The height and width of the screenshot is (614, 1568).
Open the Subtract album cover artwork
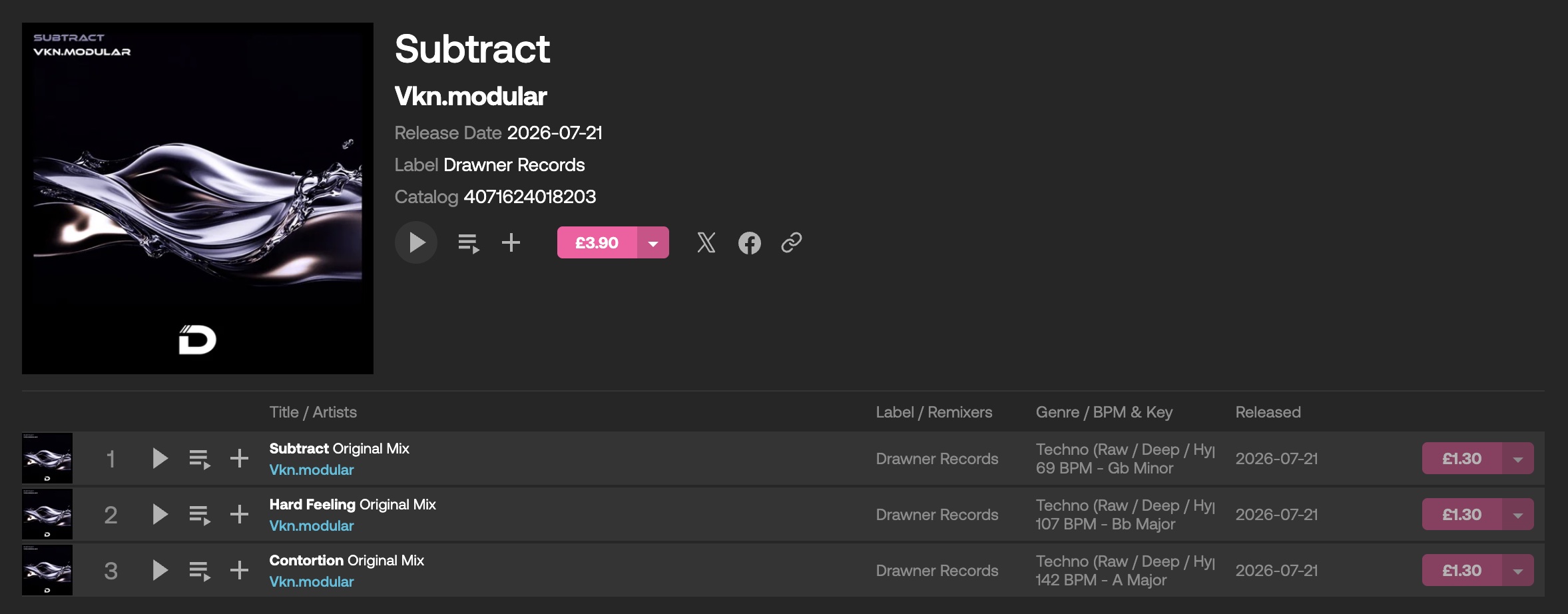click(198, 198)
